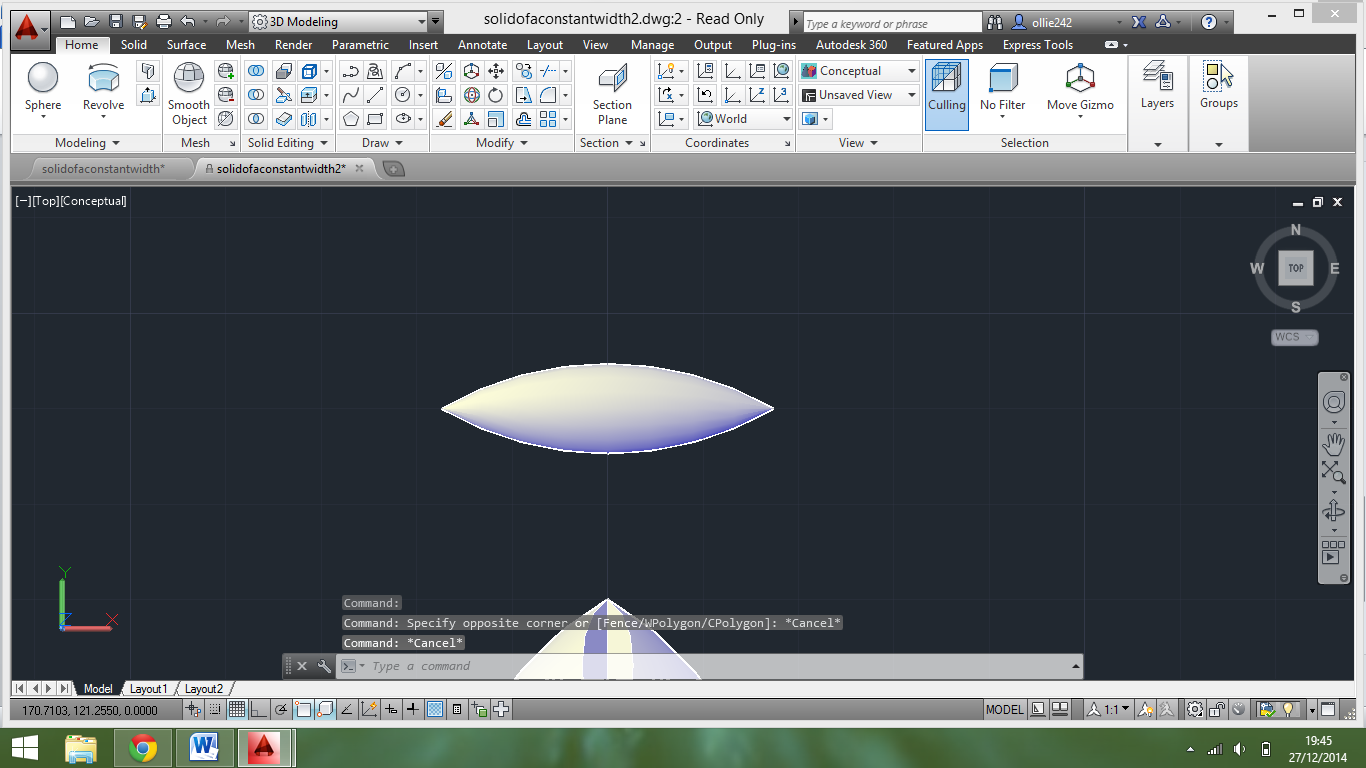Open the World UCS dropdown

(x=743, y=119)
